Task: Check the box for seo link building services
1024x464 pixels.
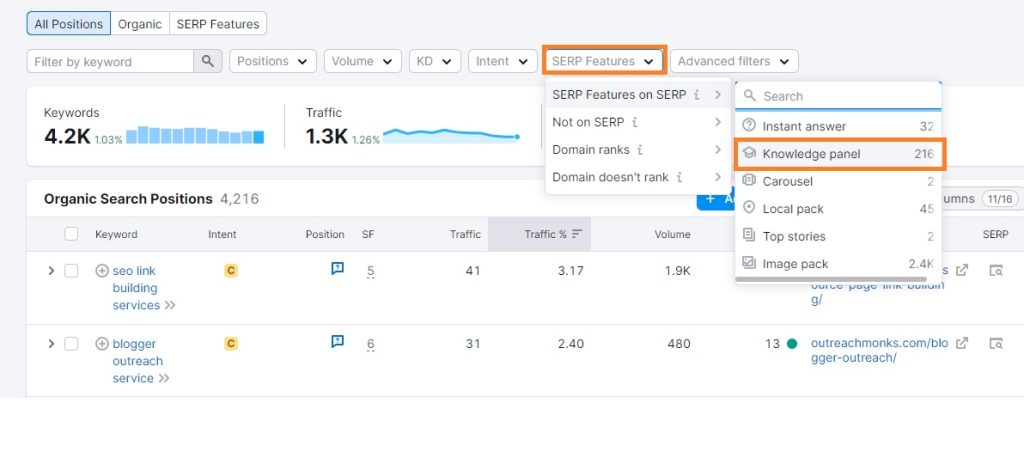Action: (71, 271)
